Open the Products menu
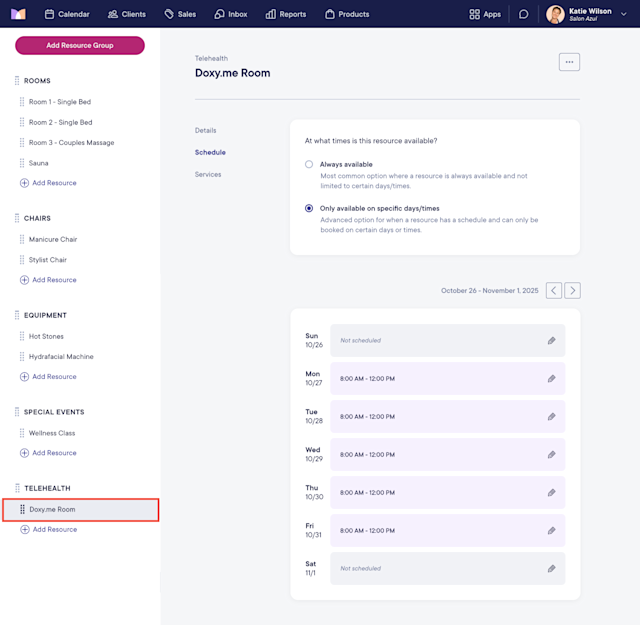Viewport: 640px width, 625px height. point(347,14)
